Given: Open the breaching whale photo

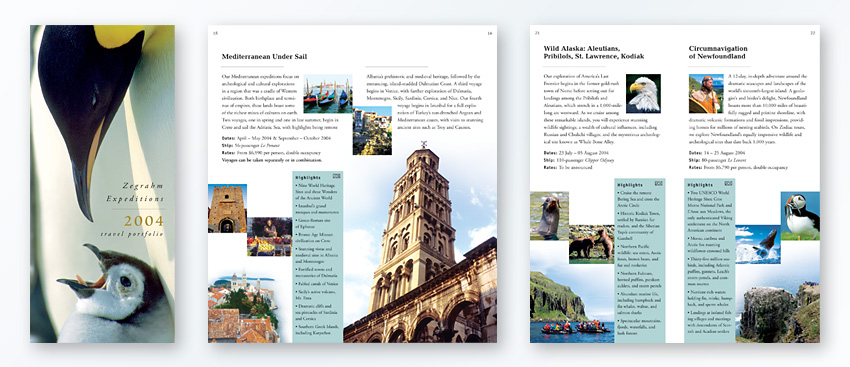Looking at the screenshot, I should [x=758, y=244].
